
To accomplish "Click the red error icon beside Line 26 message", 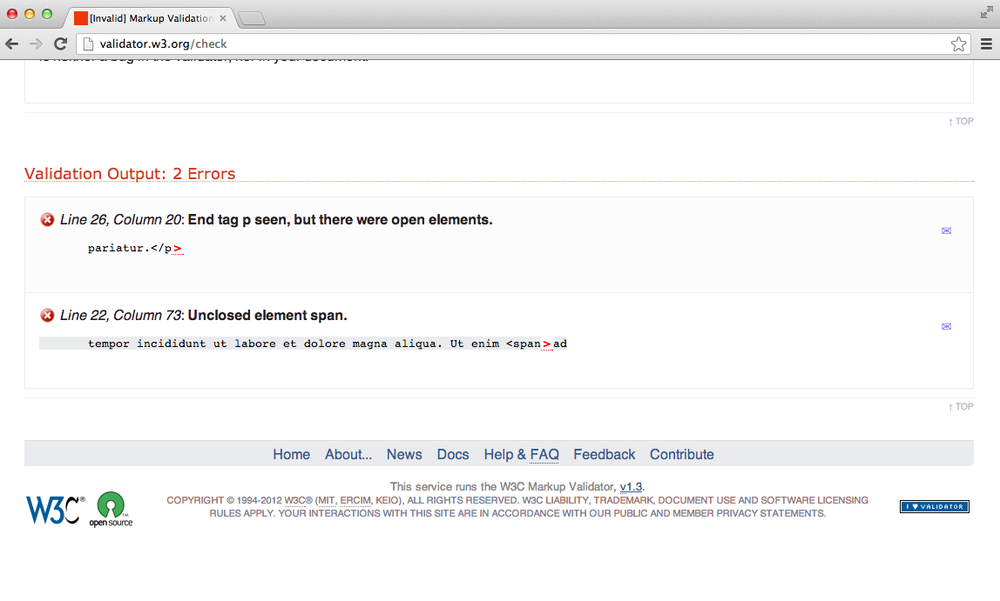I will [x=47, y=219].
